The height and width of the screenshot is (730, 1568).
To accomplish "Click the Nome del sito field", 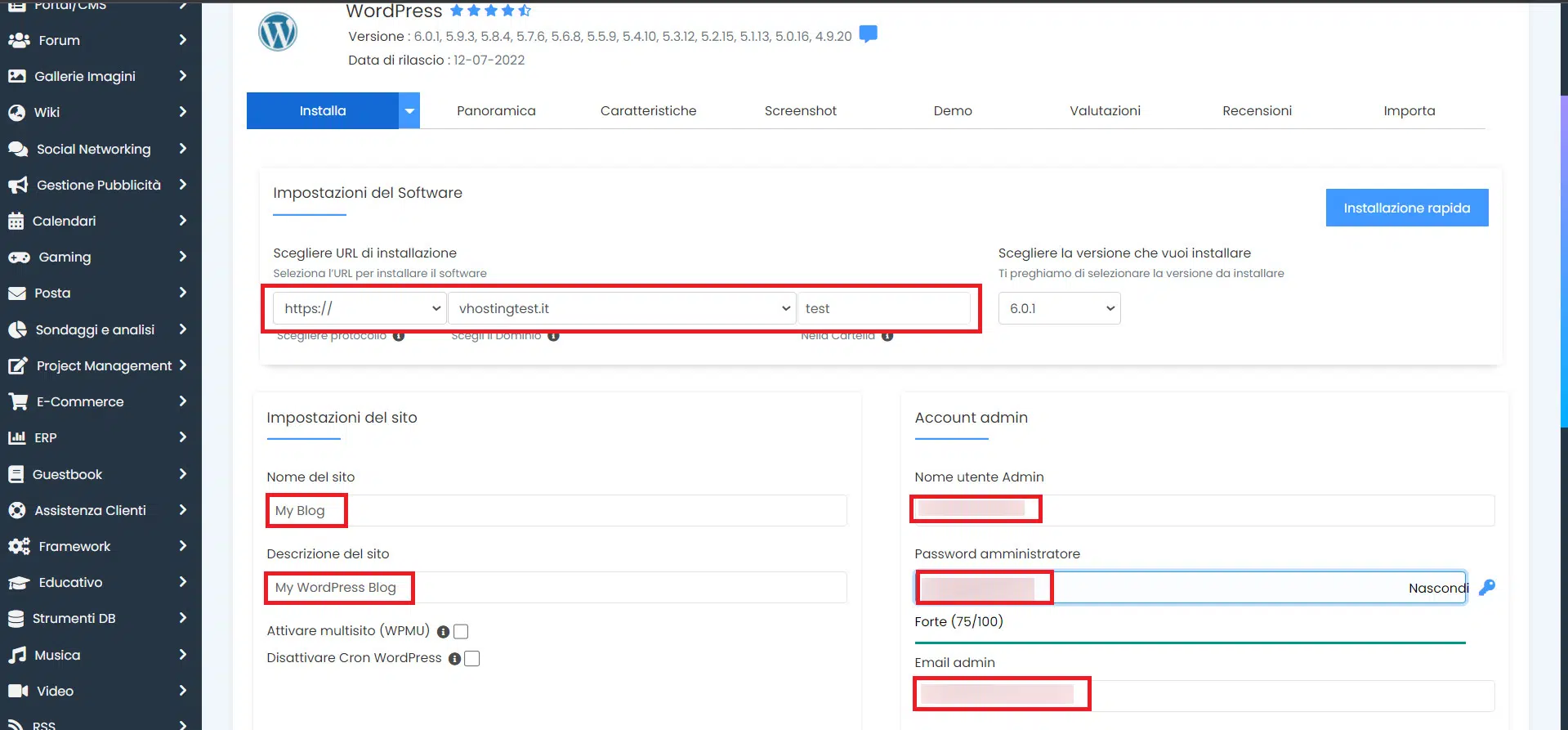I will [556, 510].
